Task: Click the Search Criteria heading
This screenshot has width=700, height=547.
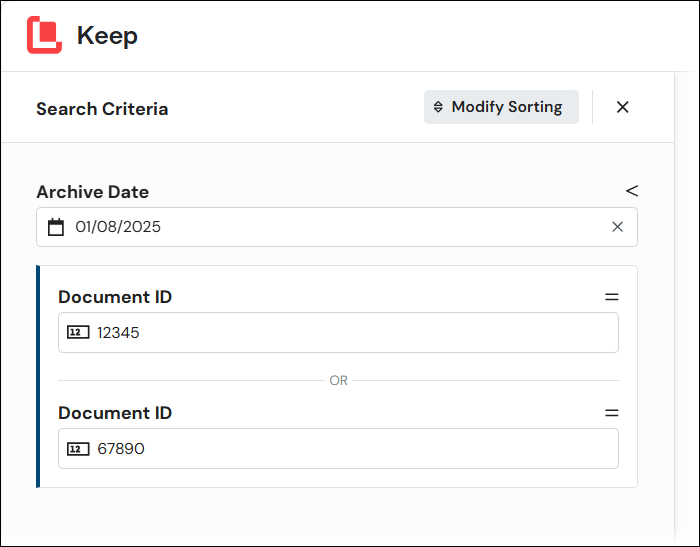Action: point(102,109)
